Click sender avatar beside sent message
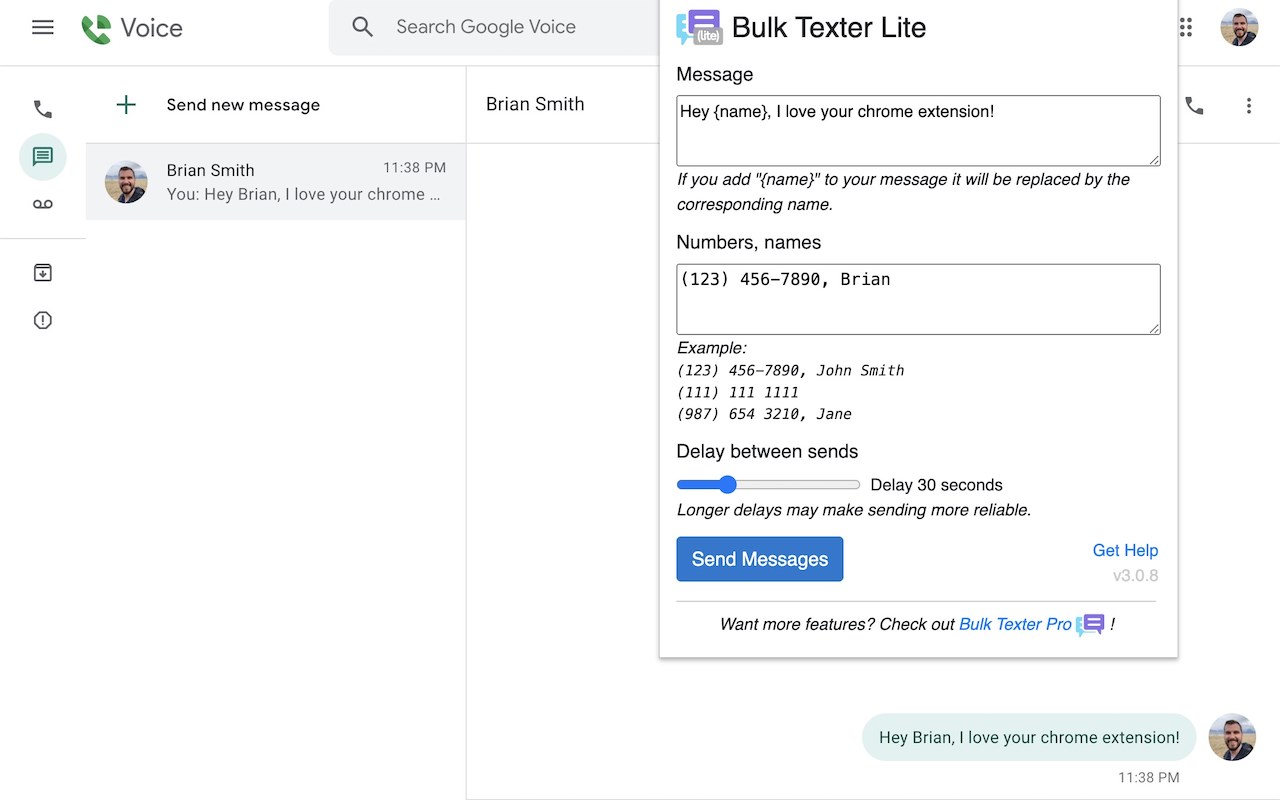This screenshot has width=1280, height=800. pyautogui.click(x=1232, y=737)
